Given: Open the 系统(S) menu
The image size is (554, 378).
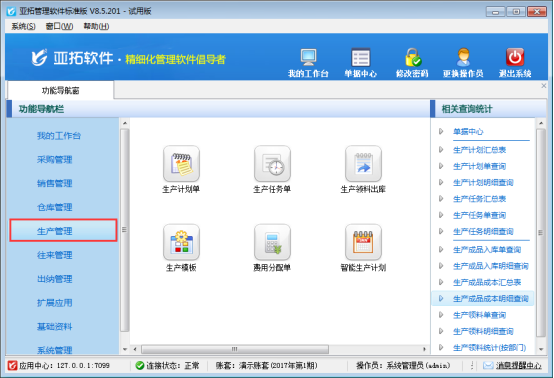Looking at the screenshot, I should tap(23, 26).
